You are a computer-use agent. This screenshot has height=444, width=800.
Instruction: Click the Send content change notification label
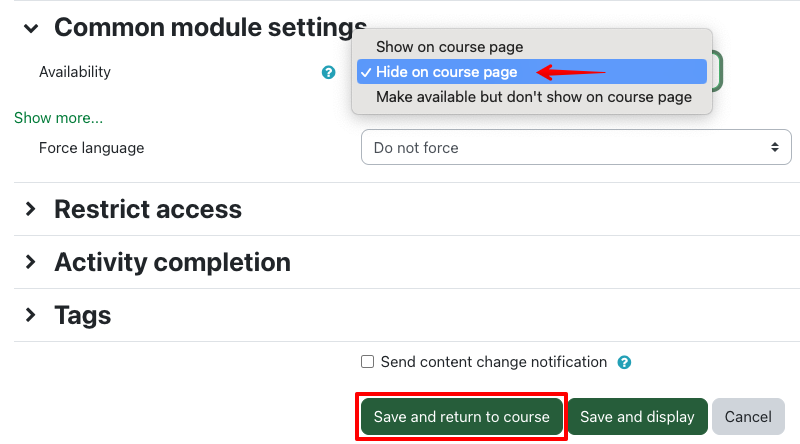coord(494,362)
